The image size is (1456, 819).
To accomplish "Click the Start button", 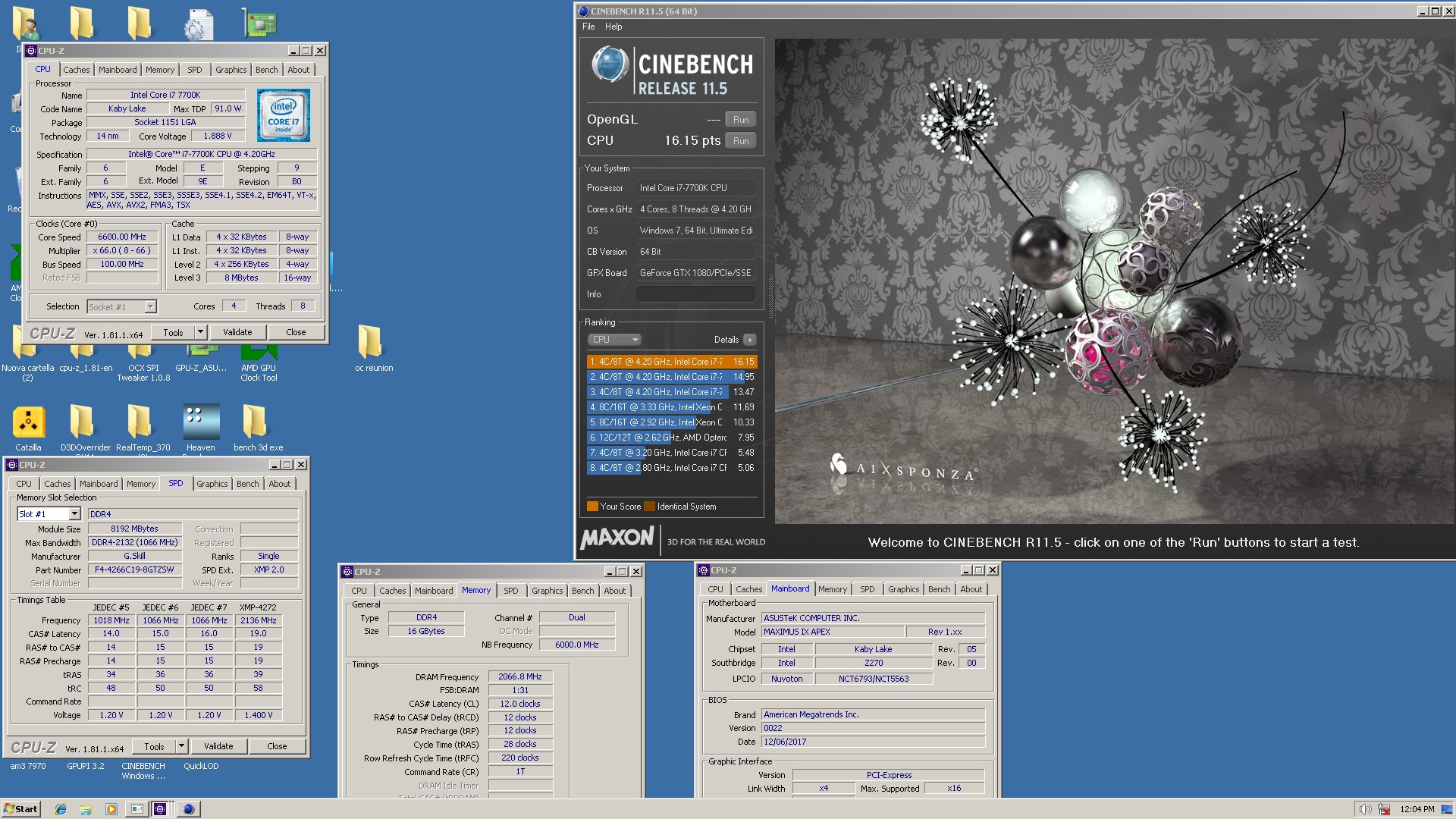I will [x=20, y=809].
